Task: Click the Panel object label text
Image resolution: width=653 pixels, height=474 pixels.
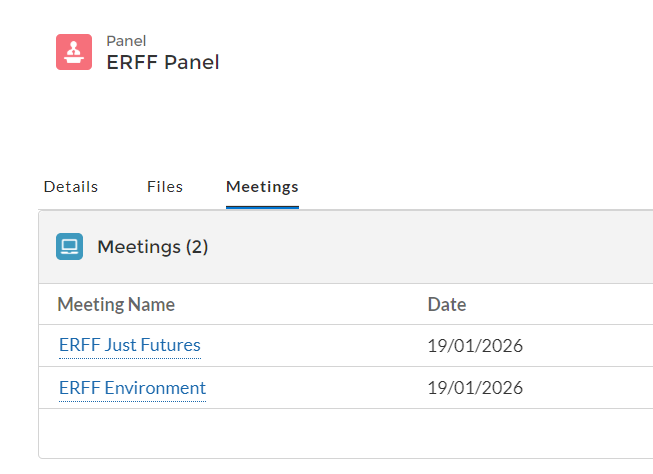Action: click(126, 41)
